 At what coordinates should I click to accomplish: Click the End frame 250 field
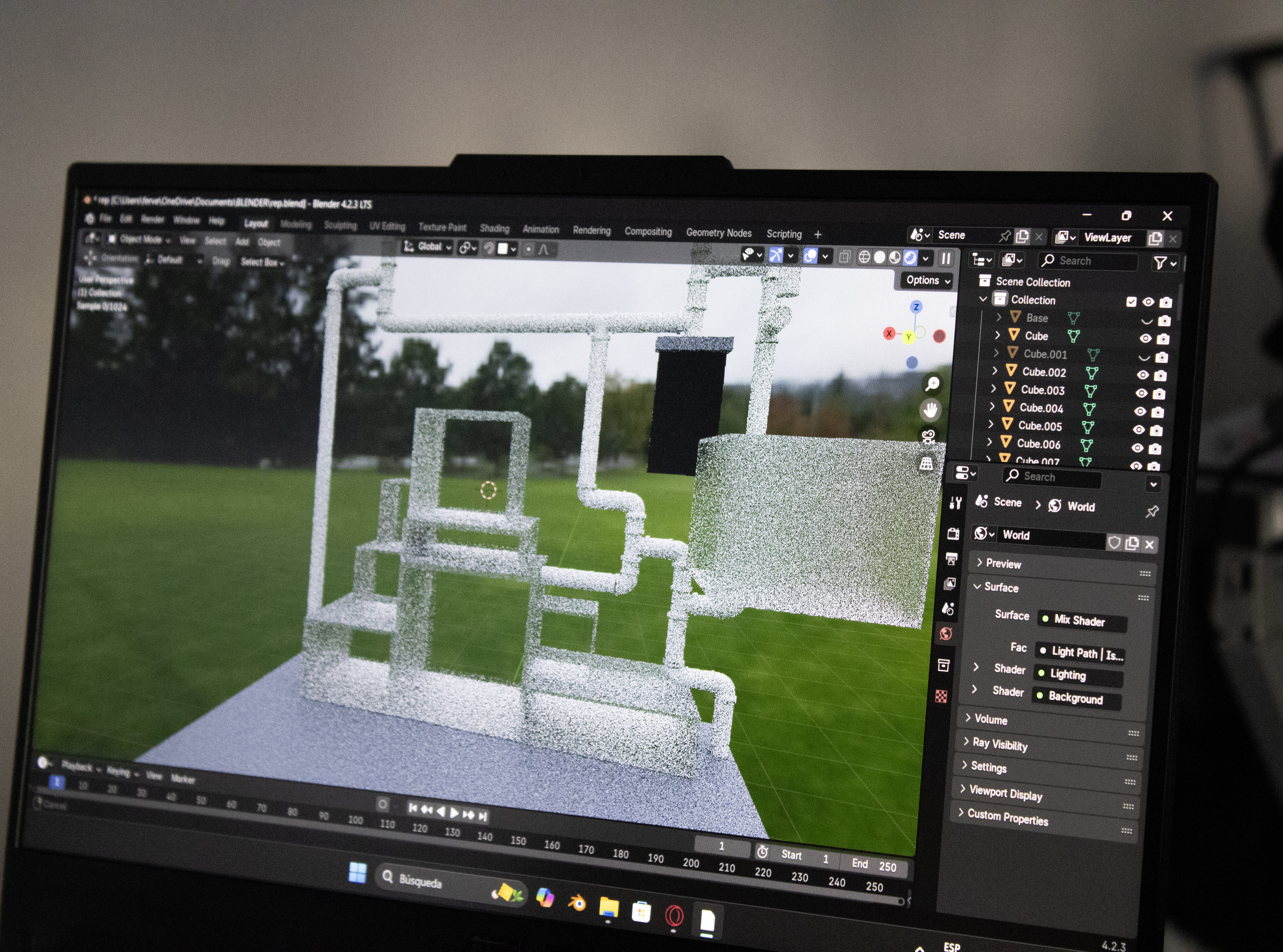coord(875,866)
